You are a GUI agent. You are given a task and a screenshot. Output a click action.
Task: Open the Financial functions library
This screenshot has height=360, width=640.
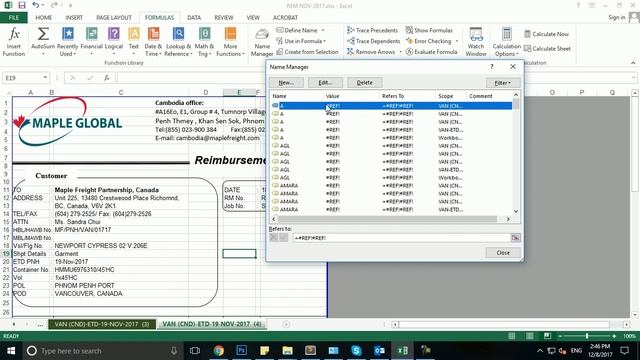(91, 42)
